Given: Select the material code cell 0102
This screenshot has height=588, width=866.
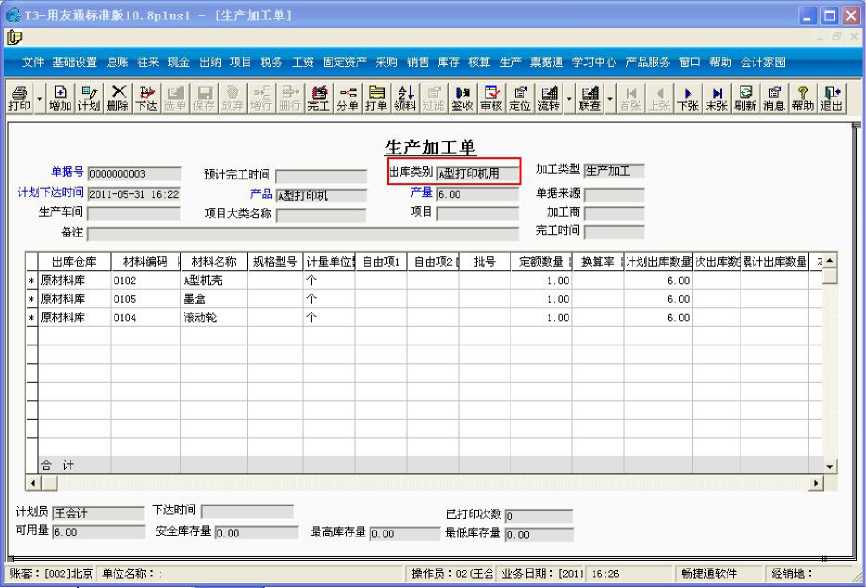Looking at the screenshot, I should [x=145, y=280].
